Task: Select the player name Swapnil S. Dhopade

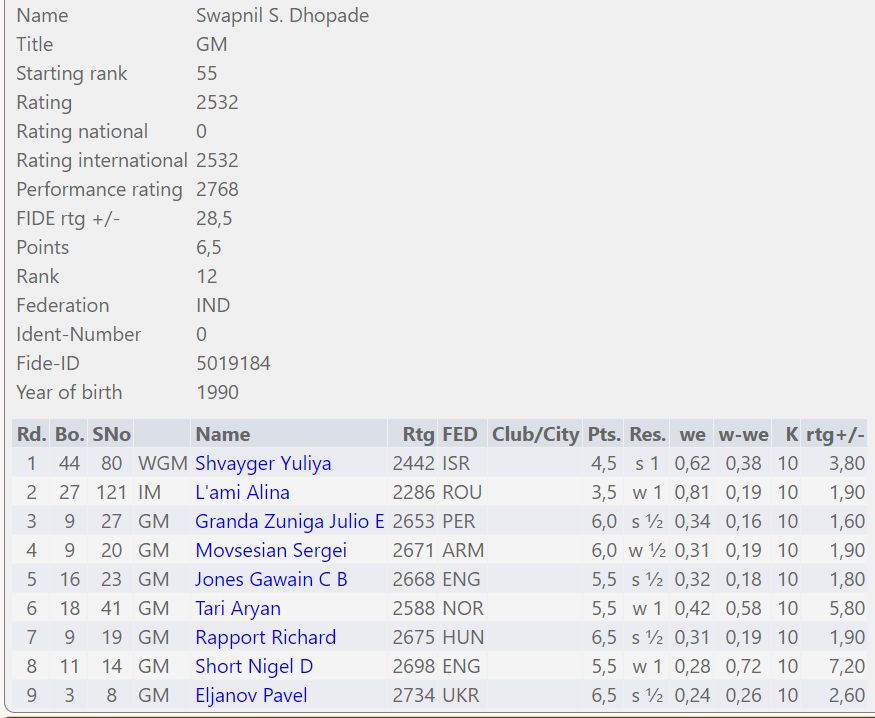Action: click(282, 16)
